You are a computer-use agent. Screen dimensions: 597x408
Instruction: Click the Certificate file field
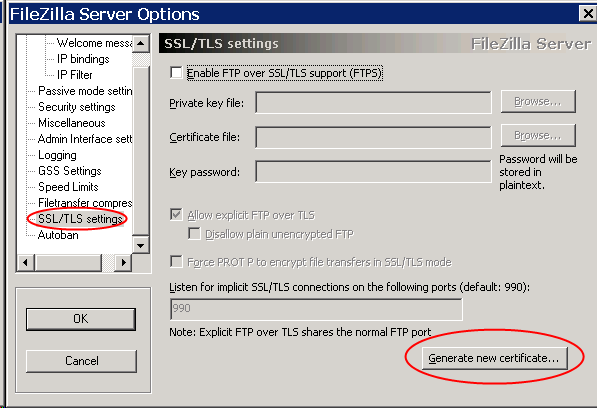pos(373,137)
